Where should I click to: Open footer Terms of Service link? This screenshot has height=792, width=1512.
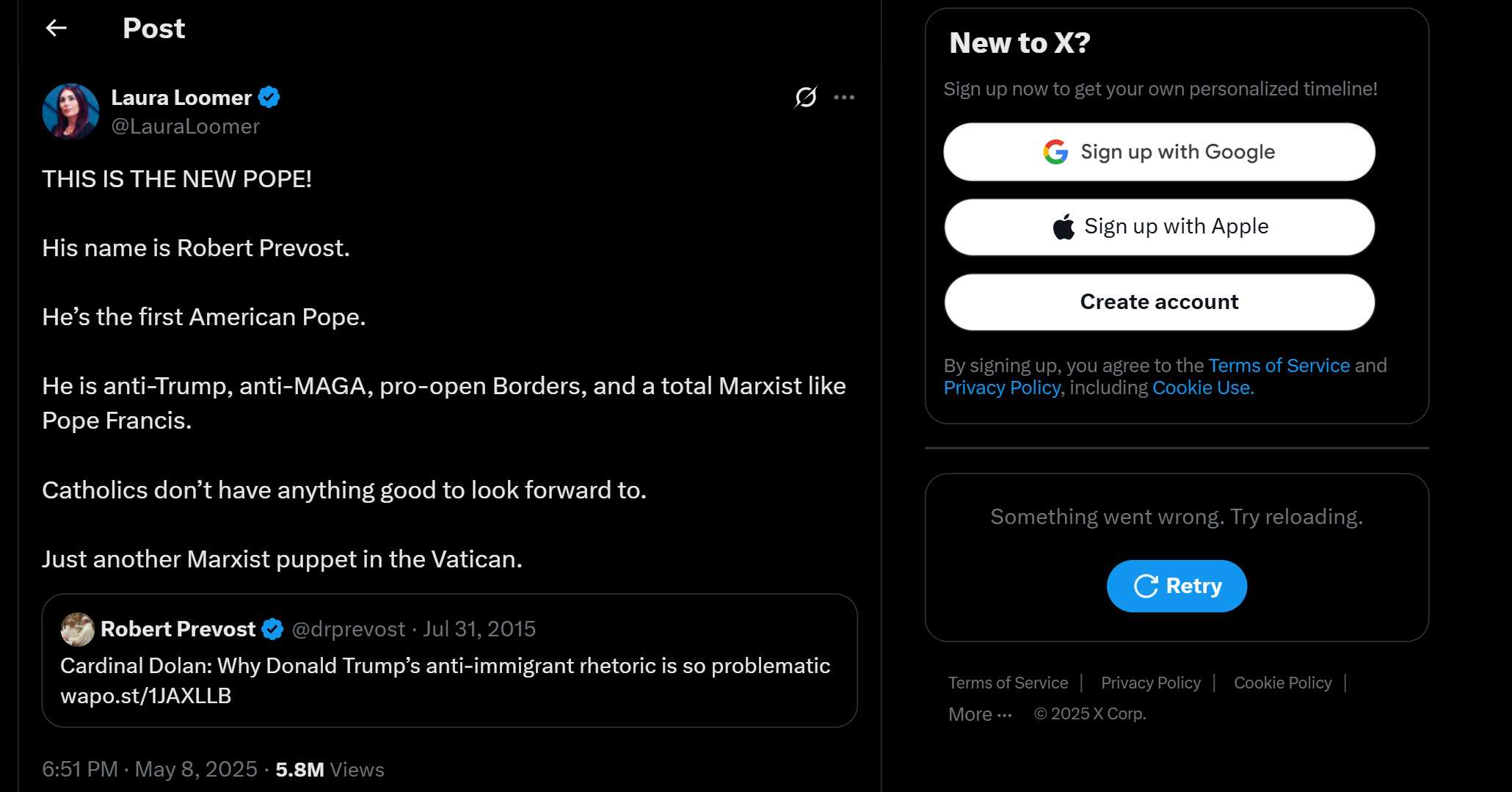point(1008,683)
